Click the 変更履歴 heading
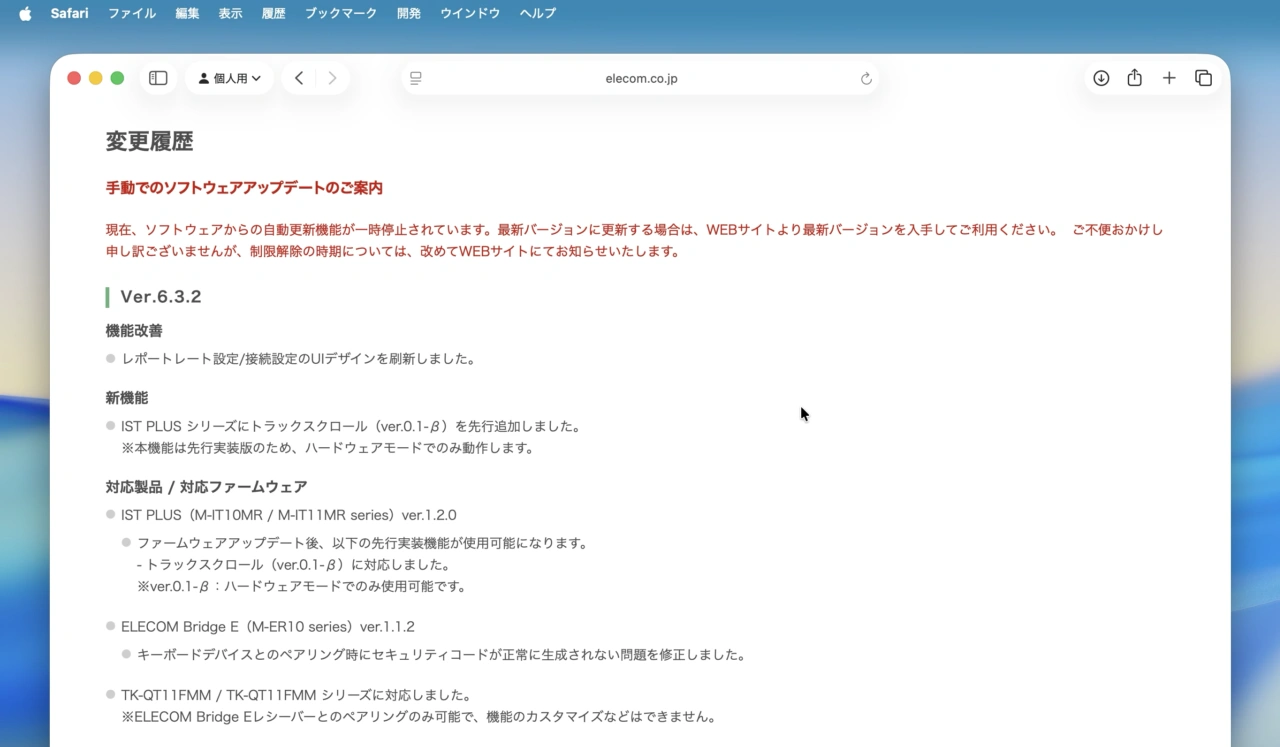This screenshot has height=747, width=1280. coord(149,142)
